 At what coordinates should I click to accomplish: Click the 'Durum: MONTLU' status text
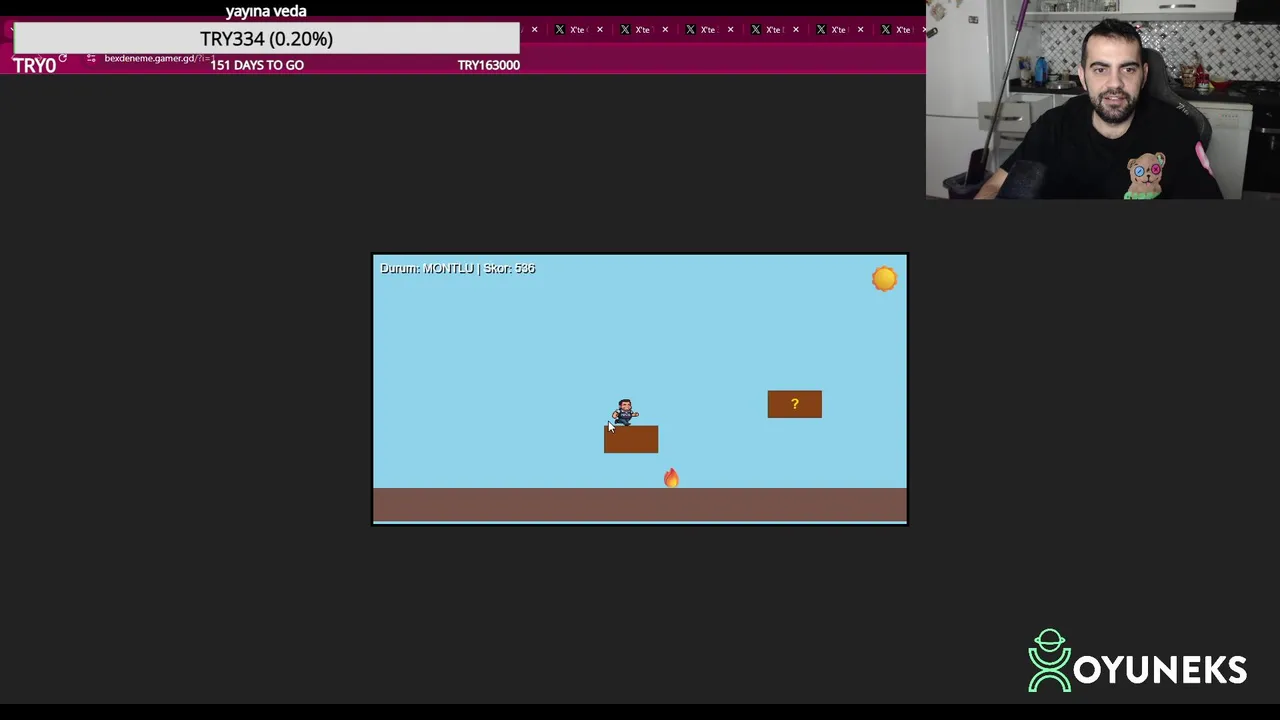point(427,268)
